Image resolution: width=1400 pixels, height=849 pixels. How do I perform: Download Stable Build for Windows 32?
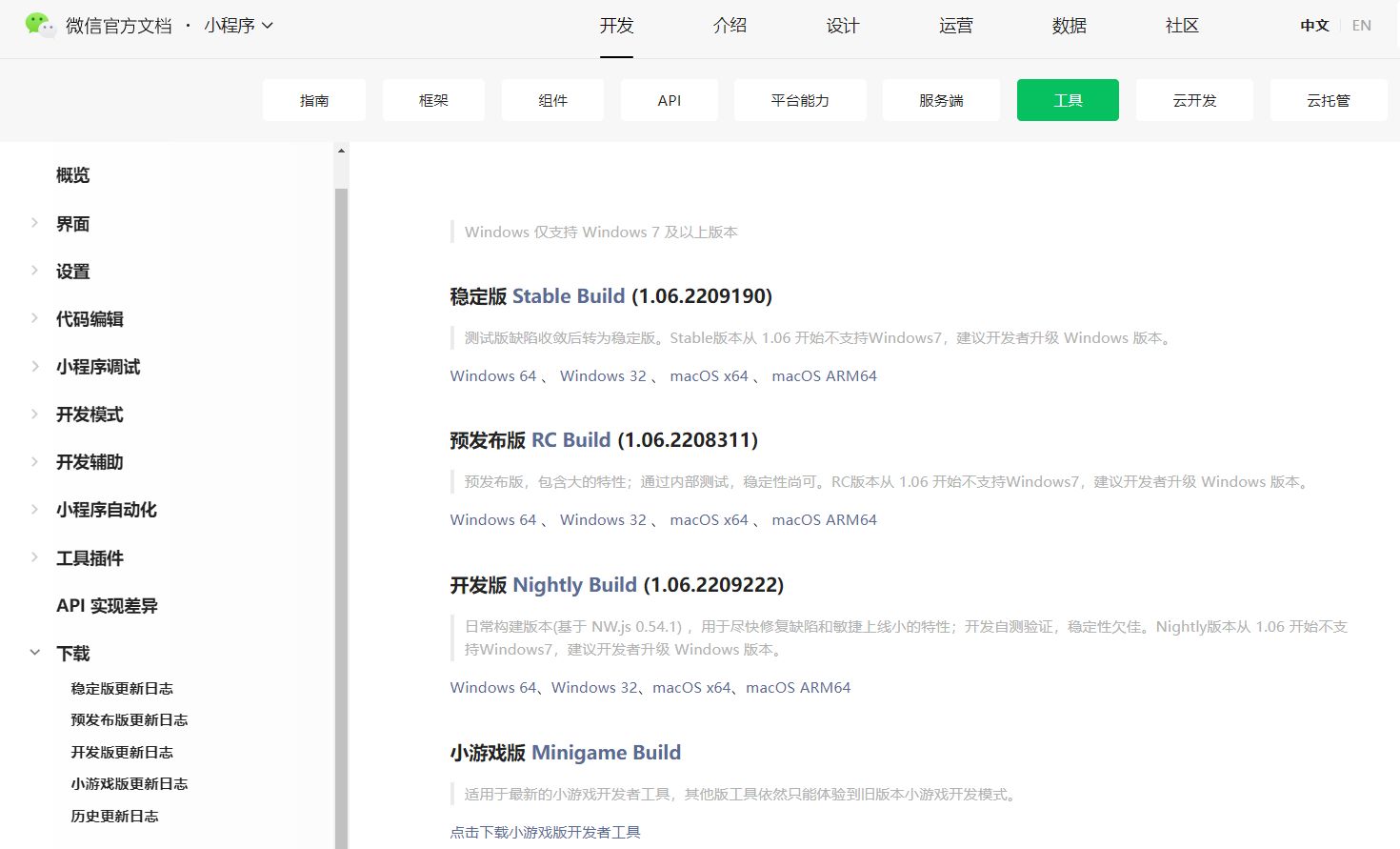click(603, 375)
